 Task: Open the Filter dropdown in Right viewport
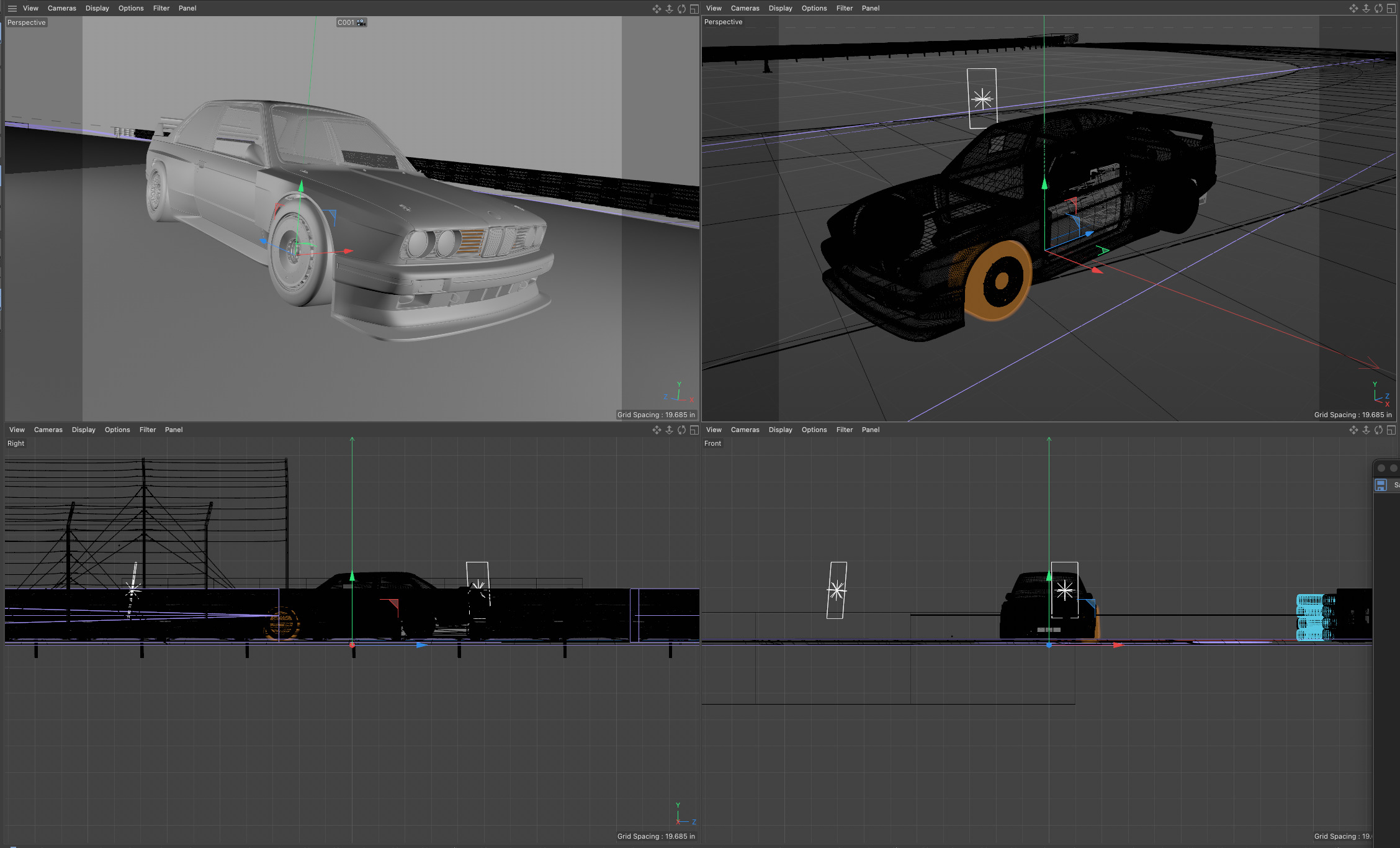pos(148,430)
